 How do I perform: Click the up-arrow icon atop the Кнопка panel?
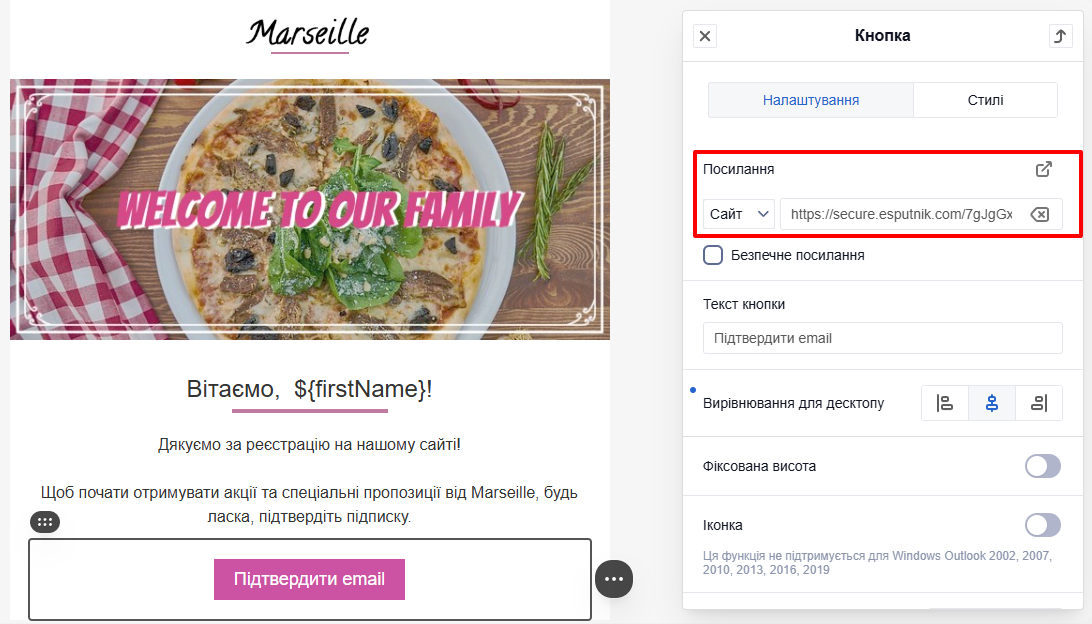click(1060, 35)
